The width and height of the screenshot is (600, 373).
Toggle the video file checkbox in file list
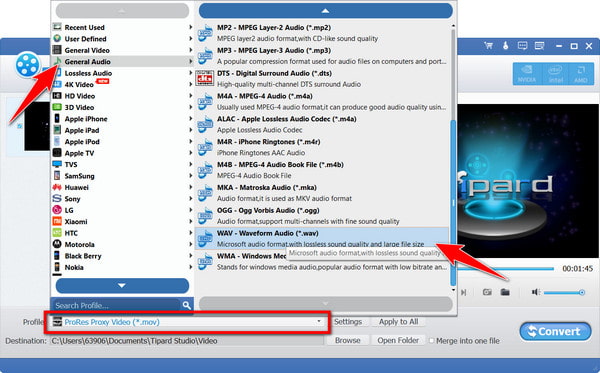click(x=20, y=126)
